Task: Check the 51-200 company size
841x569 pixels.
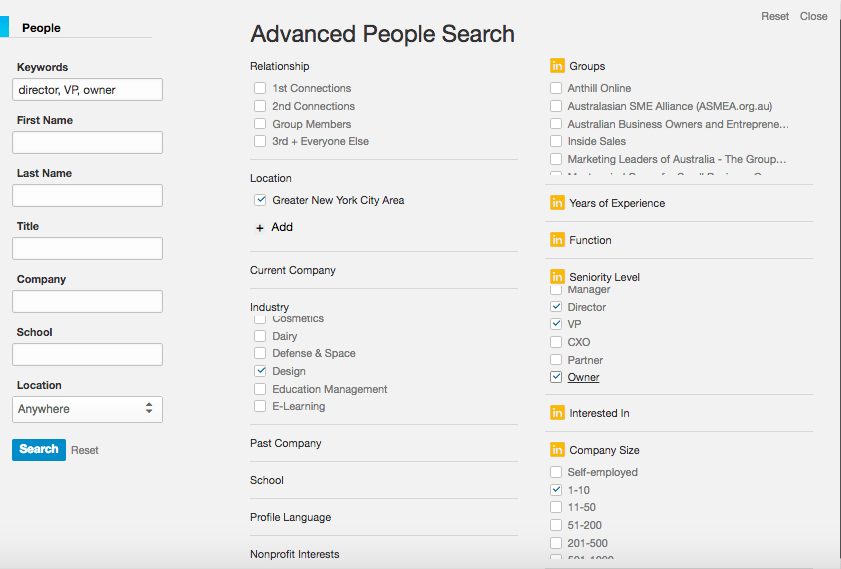Action: tap(556, 525)
